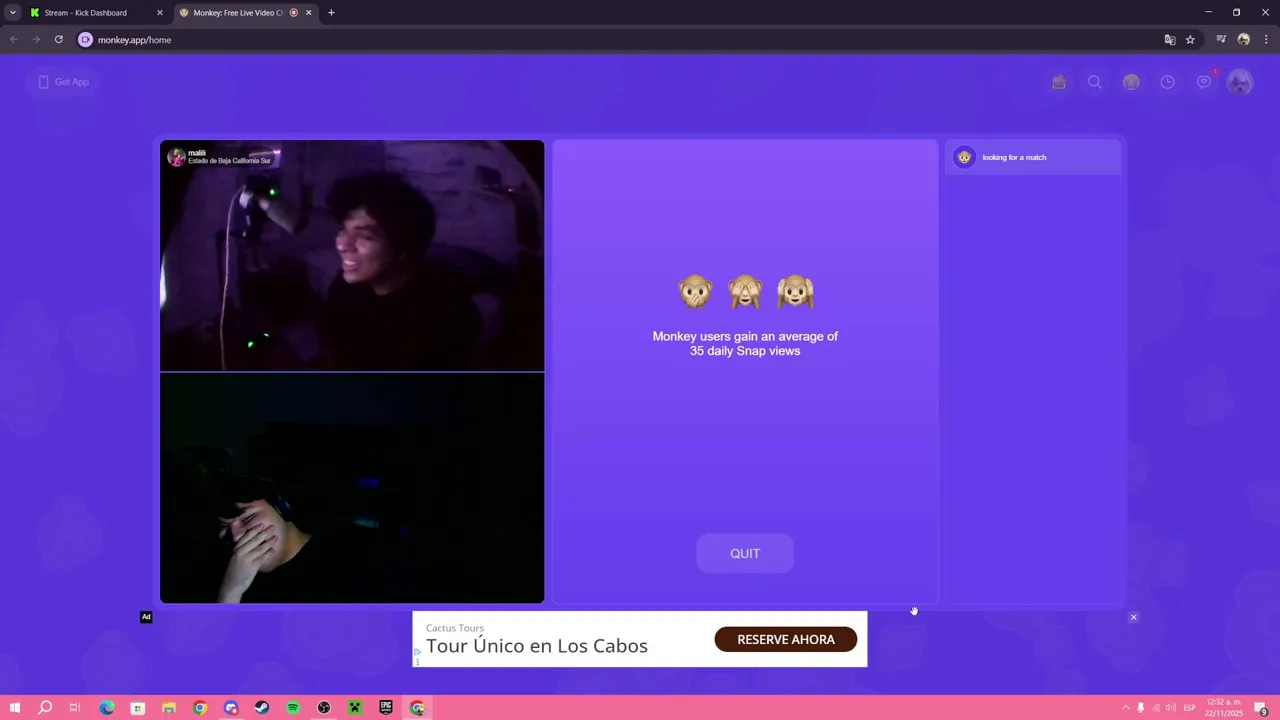
Task: Open the volume speaker tray icon
Action: tap(1171, 708)
